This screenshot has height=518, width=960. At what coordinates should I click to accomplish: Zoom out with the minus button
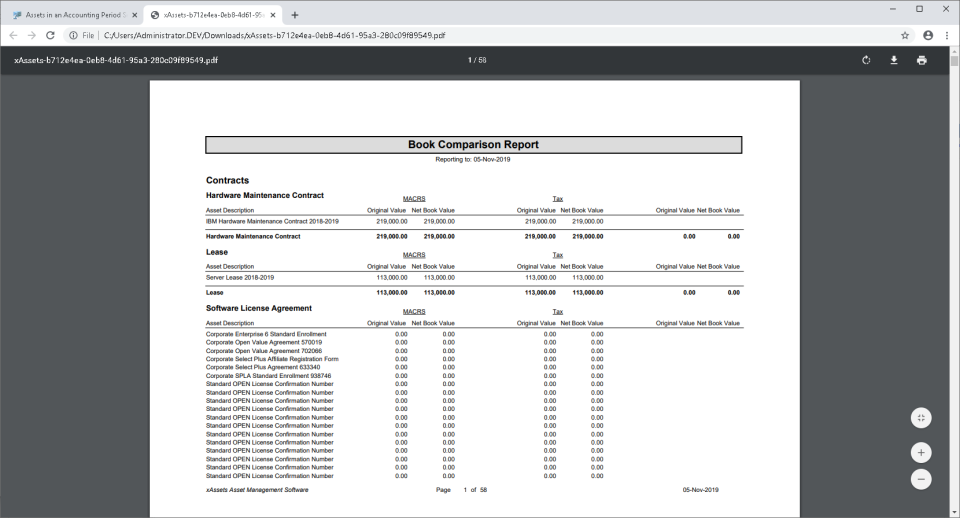(x=921, y=479)
